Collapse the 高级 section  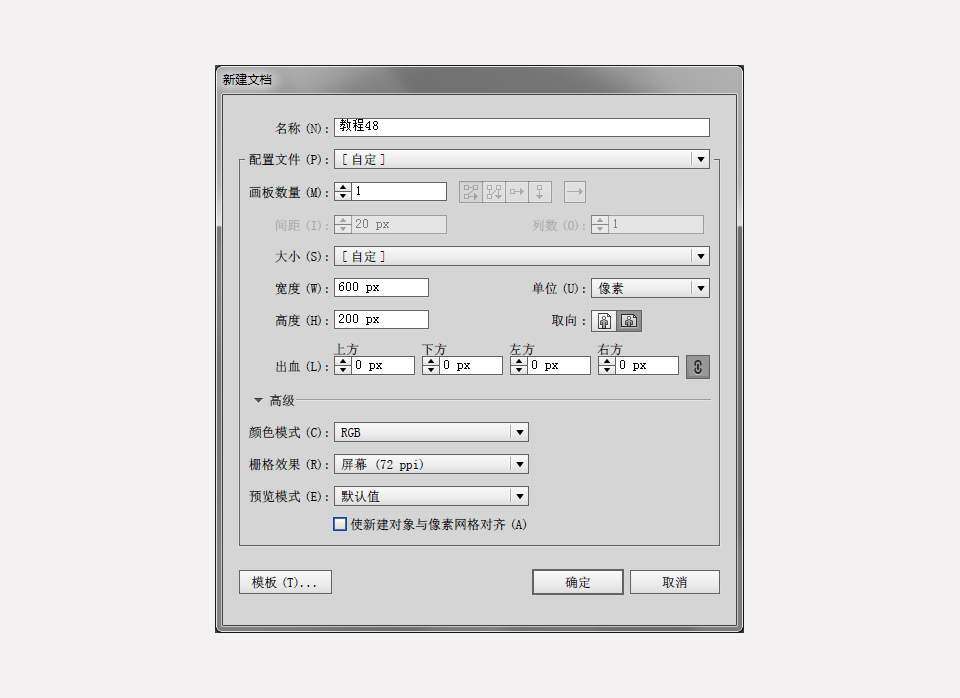click(258, 398)
